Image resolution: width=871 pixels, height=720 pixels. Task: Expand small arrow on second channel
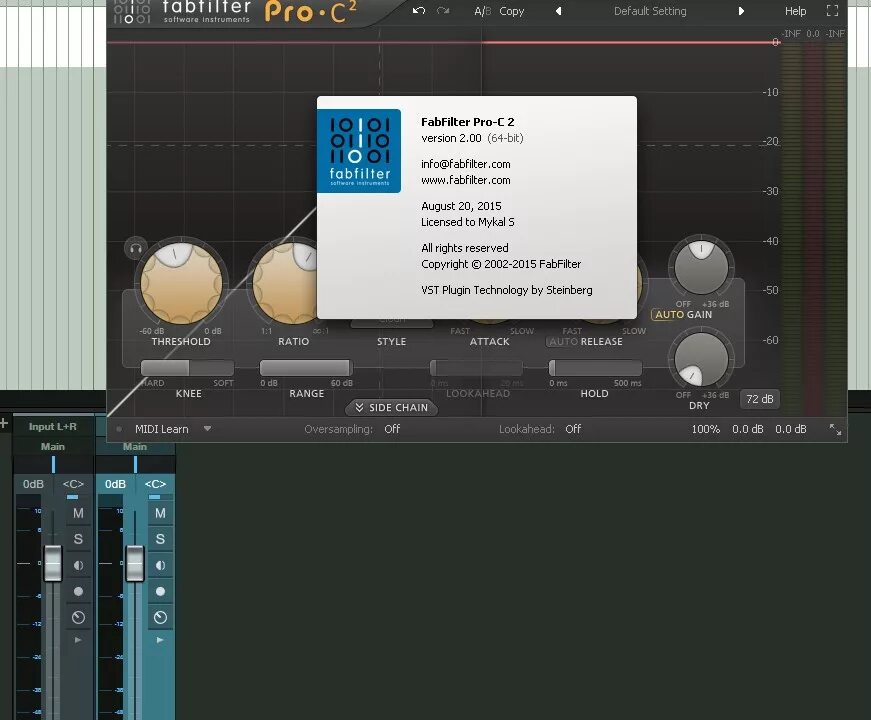[x=160, y=640]
